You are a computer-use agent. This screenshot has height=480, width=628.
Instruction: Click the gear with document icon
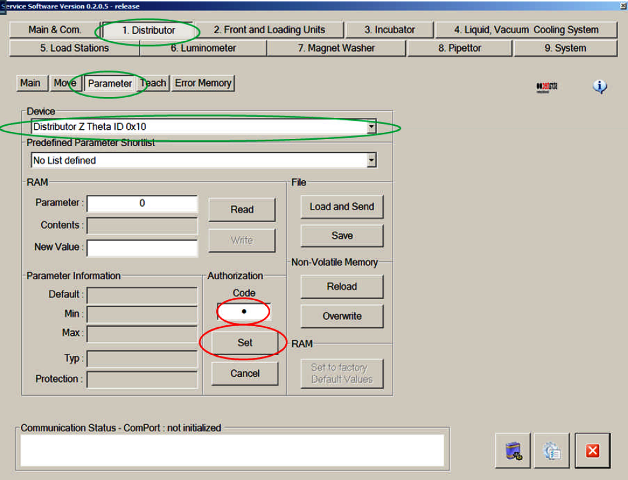click(551, 451)
